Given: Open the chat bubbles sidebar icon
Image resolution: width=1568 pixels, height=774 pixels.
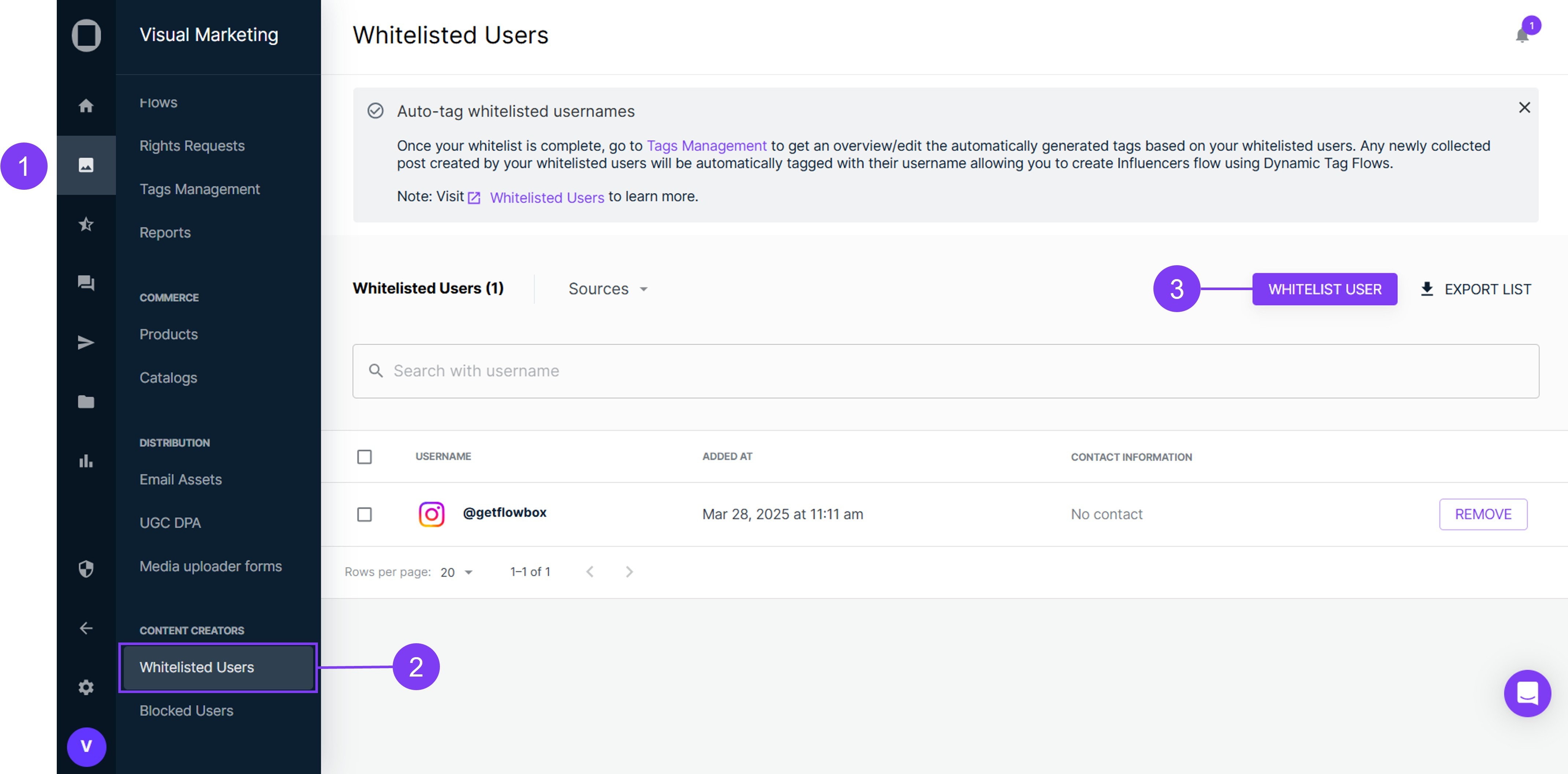Looking at the screenshot, I should (86, 283).
